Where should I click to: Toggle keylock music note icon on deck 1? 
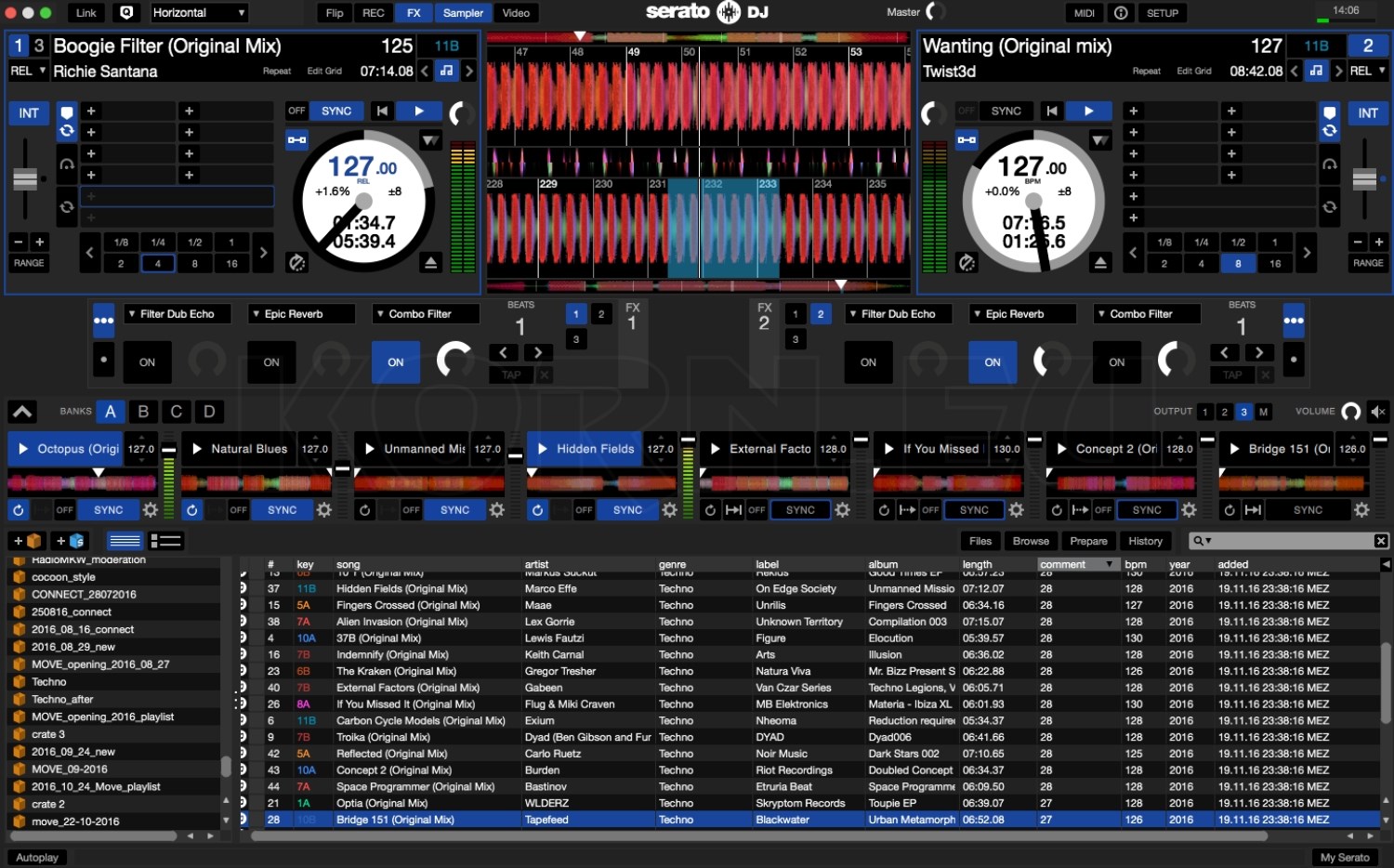[x=445, y=71]
